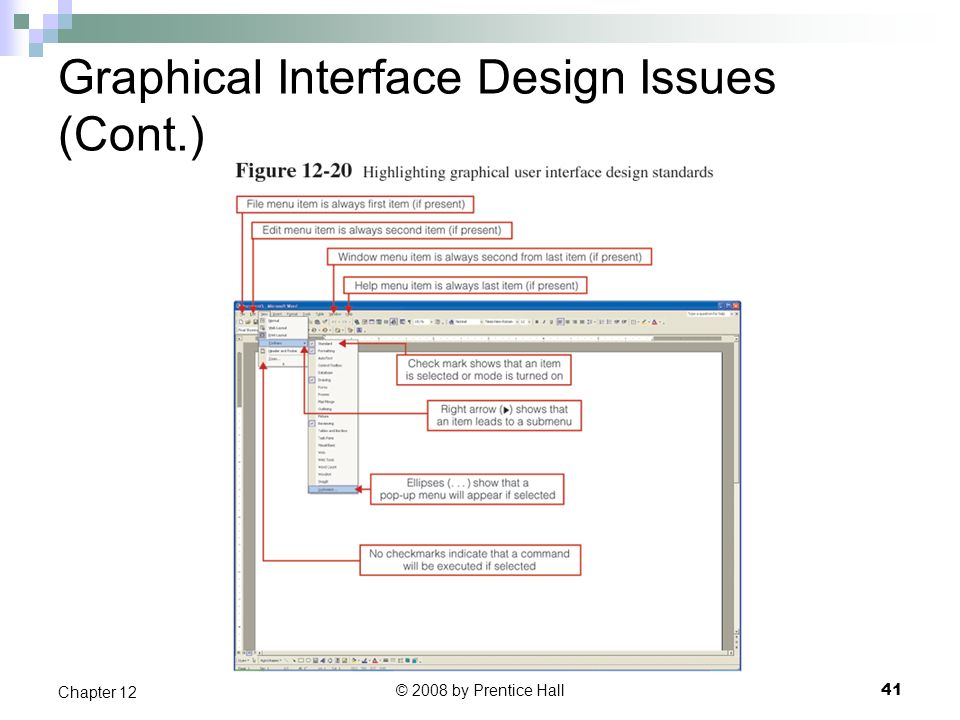Click the 3-D Style drawing icon
Viewport: 960px width, 720px height.
[x=414, y=661]
